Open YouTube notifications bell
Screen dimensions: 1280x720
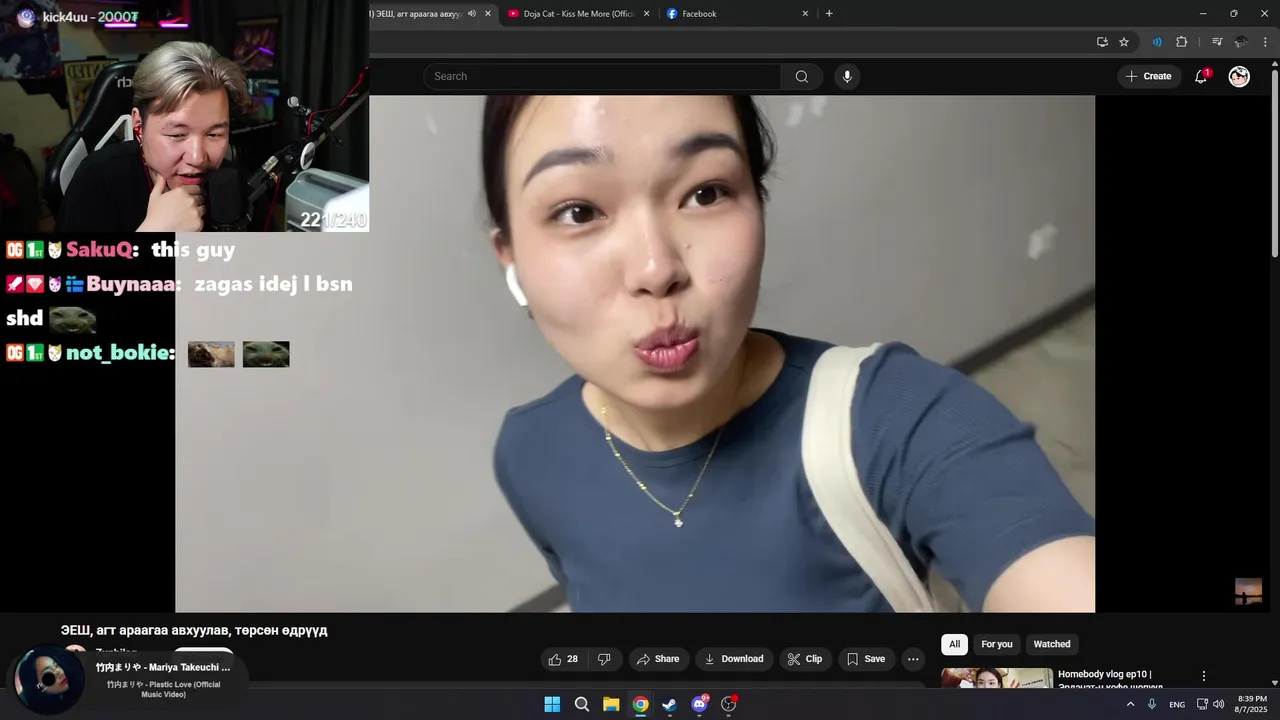1201,76
